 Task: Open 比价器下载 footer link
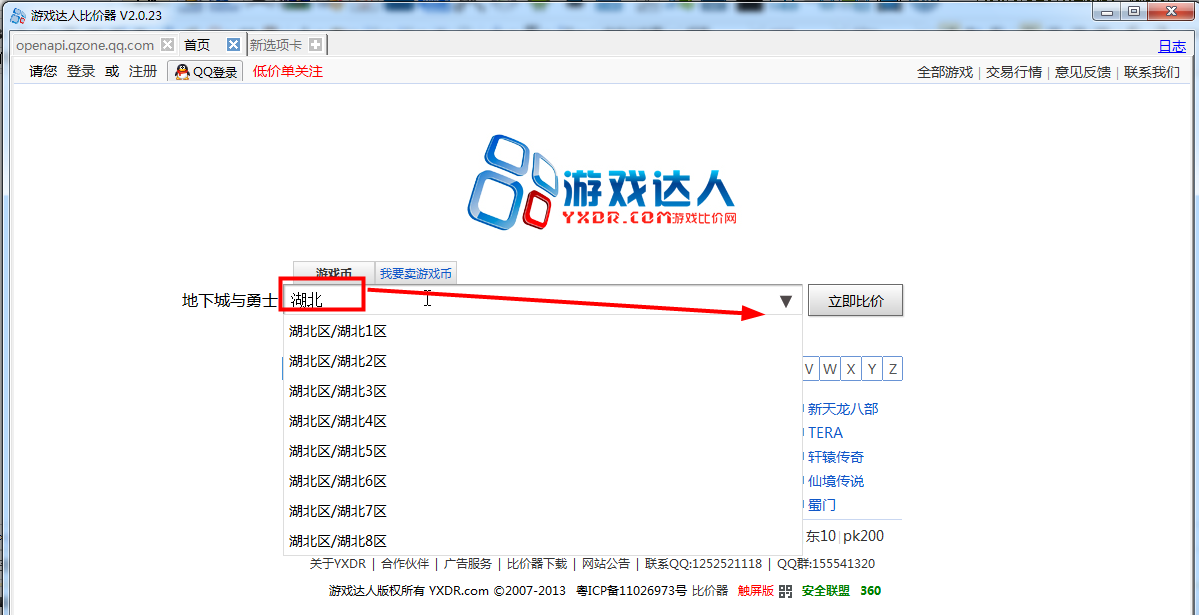pyautogui.click(x=537, y=564)
